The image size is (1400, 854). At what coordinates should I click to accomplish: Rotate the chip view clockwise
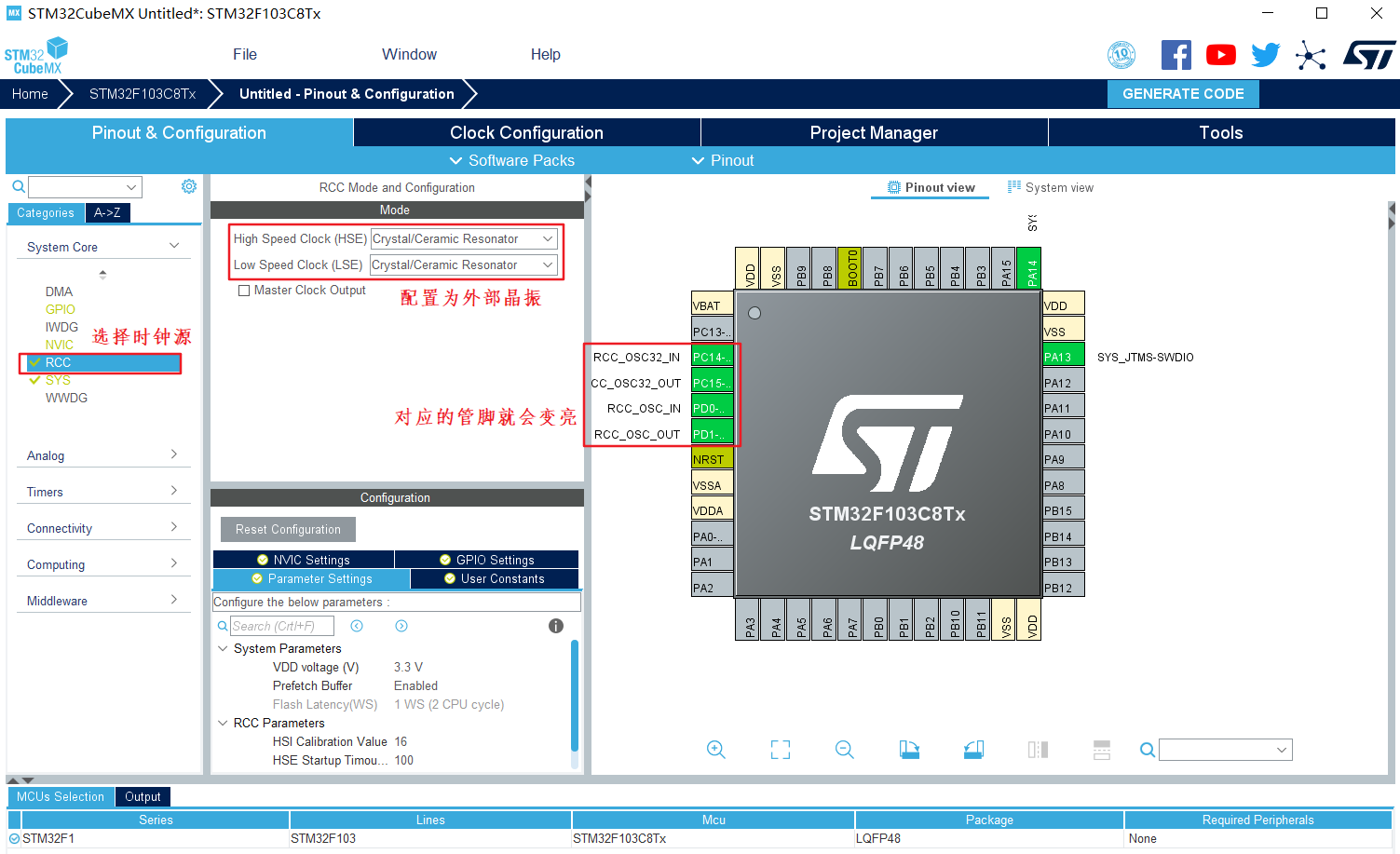(x=909, y=750)
